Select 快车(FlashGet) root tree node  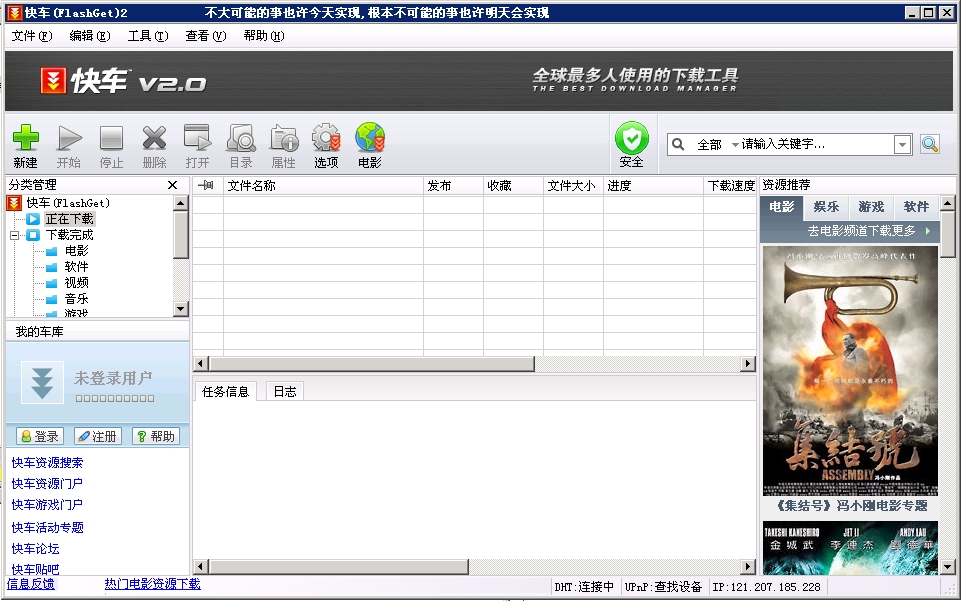[x=68, y=203]
